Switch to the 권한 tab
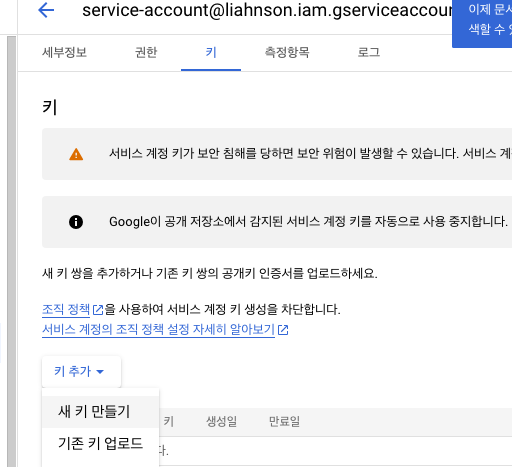The width and height of the screenshot is (512, 467). tap(146, 52)
